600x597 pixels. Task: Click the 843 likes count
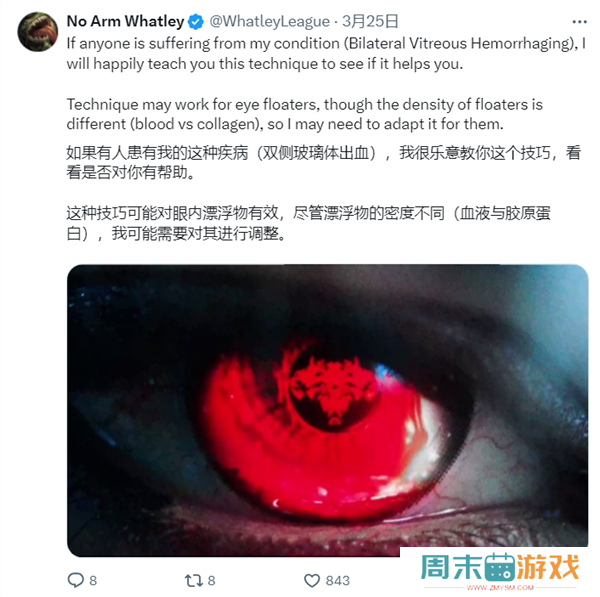[338, 581]
